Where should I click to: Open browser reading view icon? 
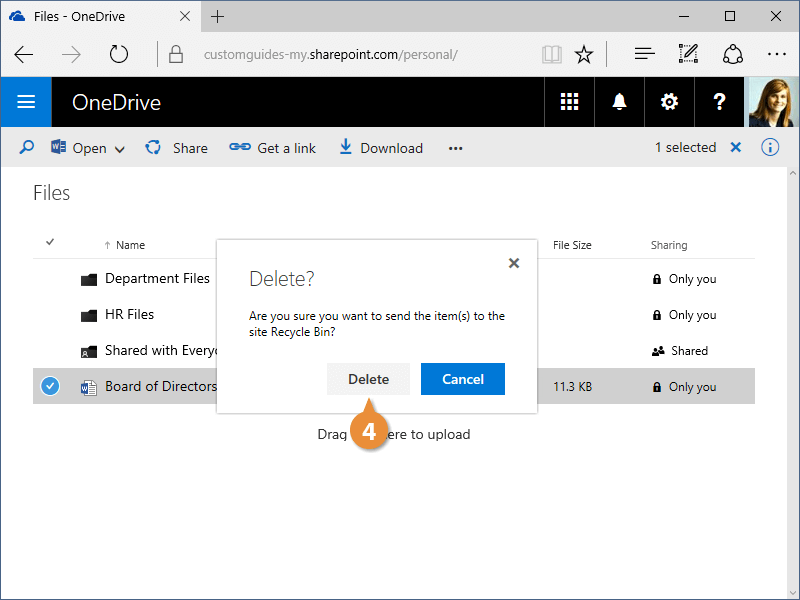click(551, 54)
